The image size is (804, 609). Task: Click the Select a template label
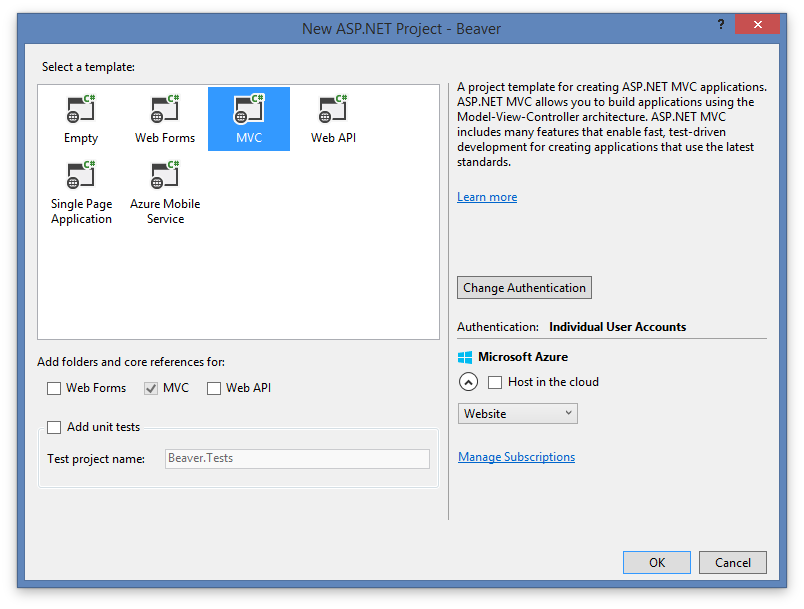pos(88,67)
